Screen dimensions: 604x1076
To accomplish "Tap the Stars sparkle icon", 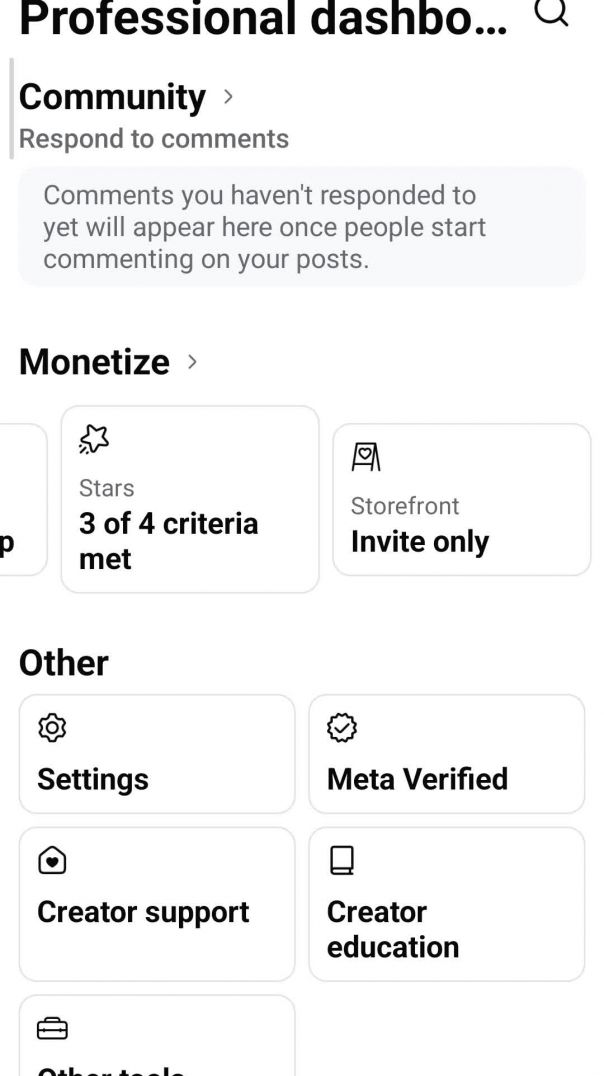I will click(94, 440).
